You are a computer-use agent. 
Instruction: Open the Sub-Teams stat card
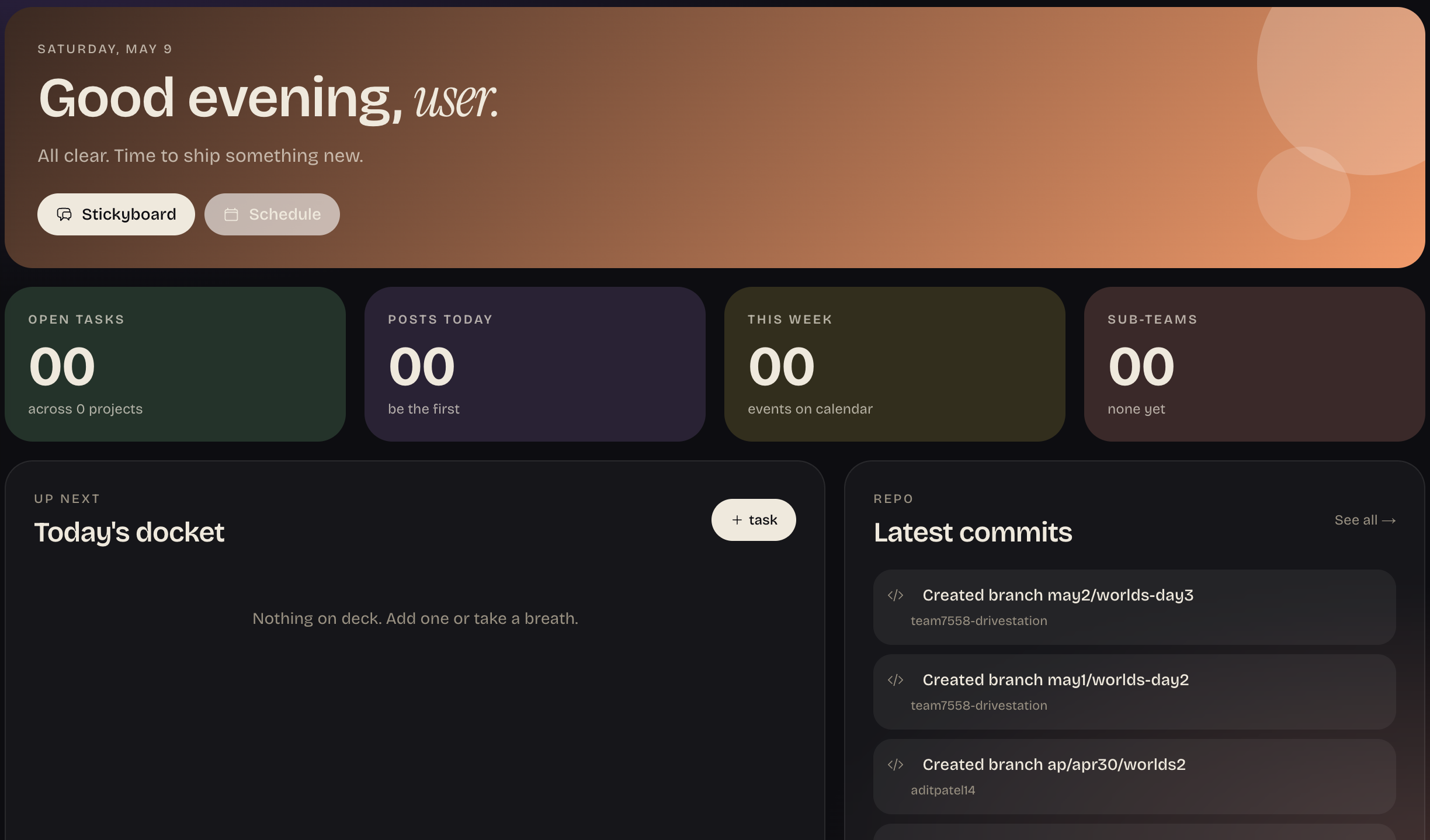(1255, 364)
